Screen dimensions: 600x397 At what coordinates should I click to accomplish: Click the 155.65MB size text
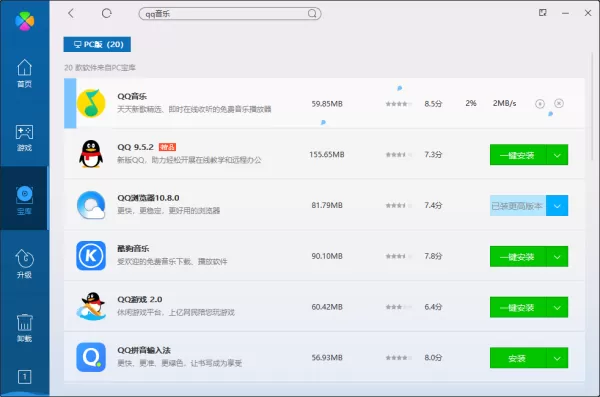point(327,155)
